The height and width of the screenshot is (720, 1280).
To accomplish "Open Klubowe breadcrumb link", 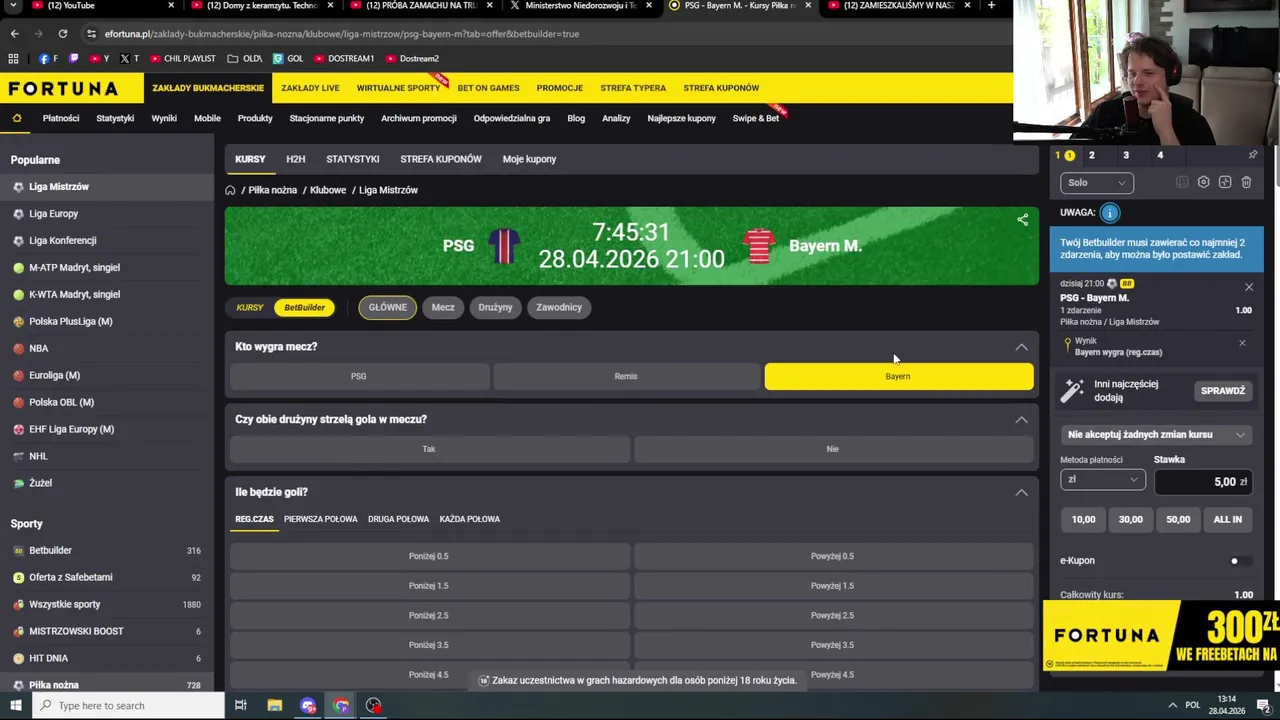I will point(328,190).
